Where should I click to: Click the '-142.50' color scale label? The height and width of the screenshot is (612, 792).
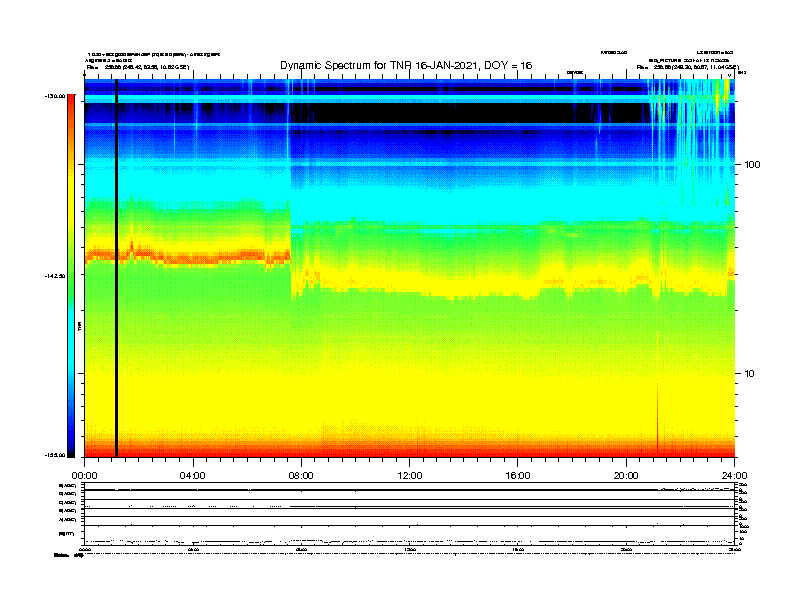[x=55, y=276]
